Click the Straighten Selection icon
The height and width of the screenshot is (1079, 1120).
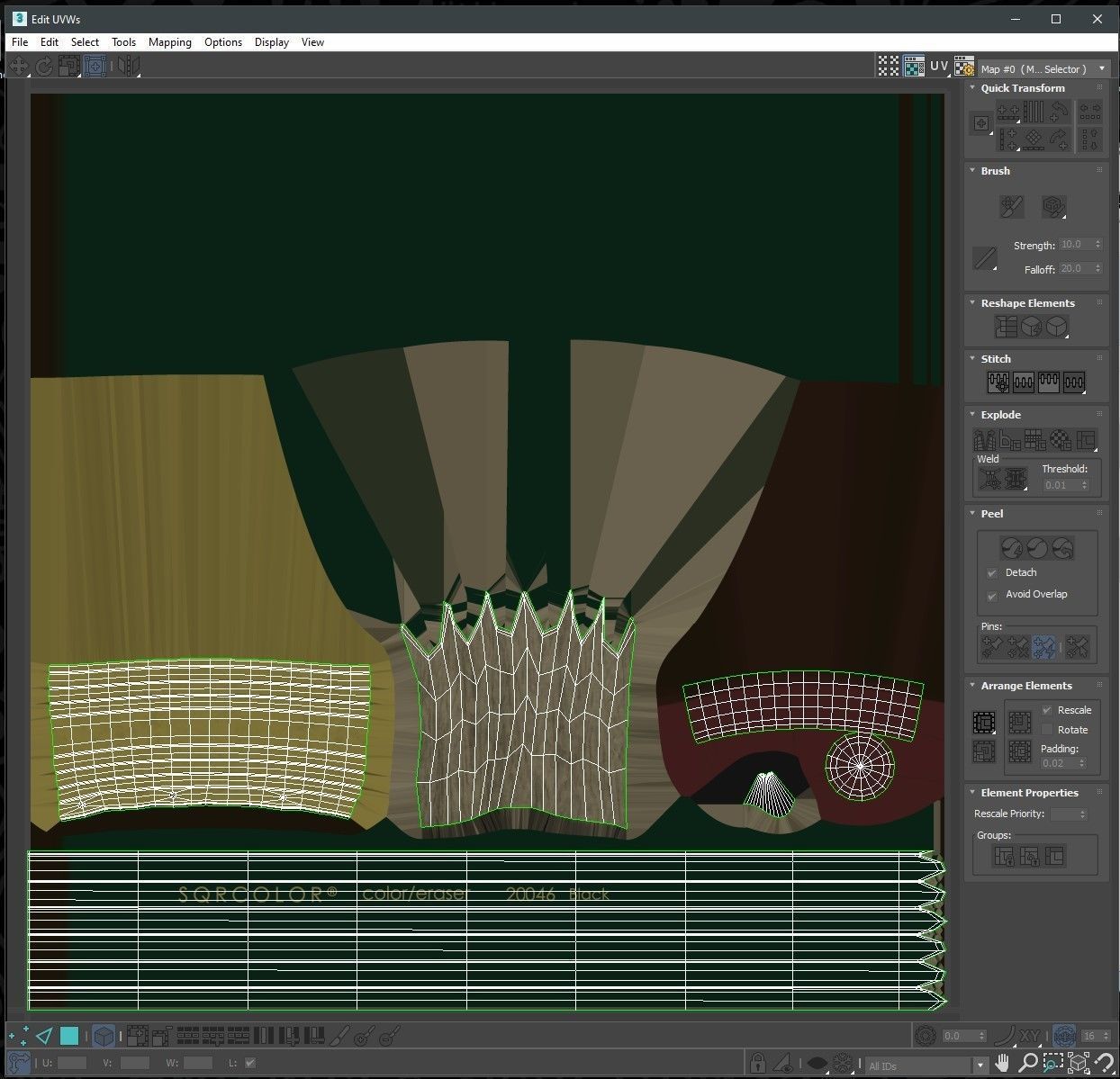tap(1007, 326)
